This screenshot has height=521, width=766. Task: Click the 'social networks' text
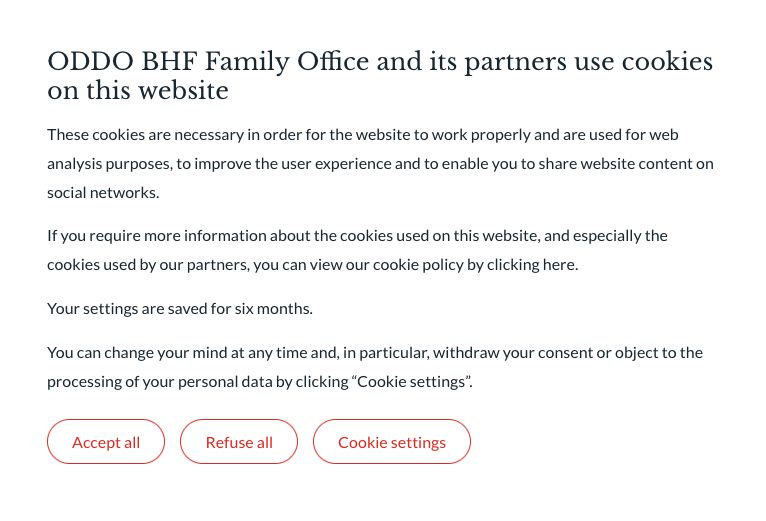(103, 193)
